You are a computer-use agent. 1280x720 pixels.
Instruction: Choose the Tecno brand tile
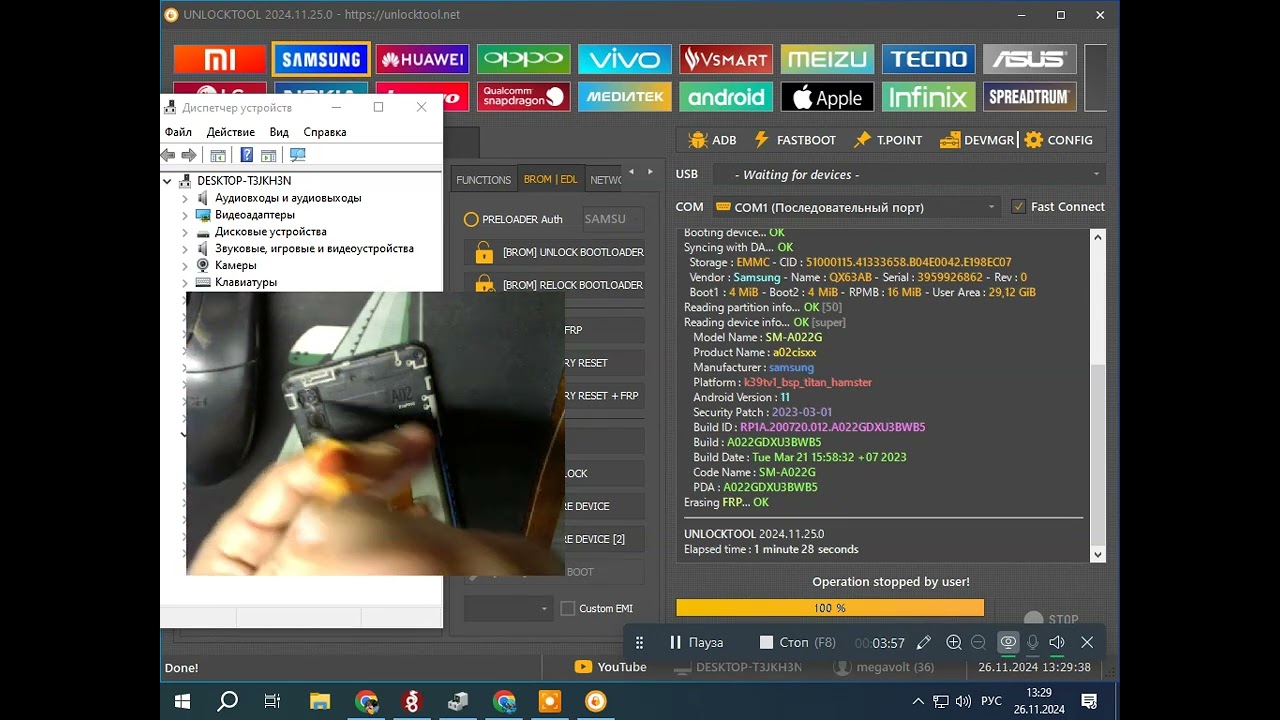[929, 59]
